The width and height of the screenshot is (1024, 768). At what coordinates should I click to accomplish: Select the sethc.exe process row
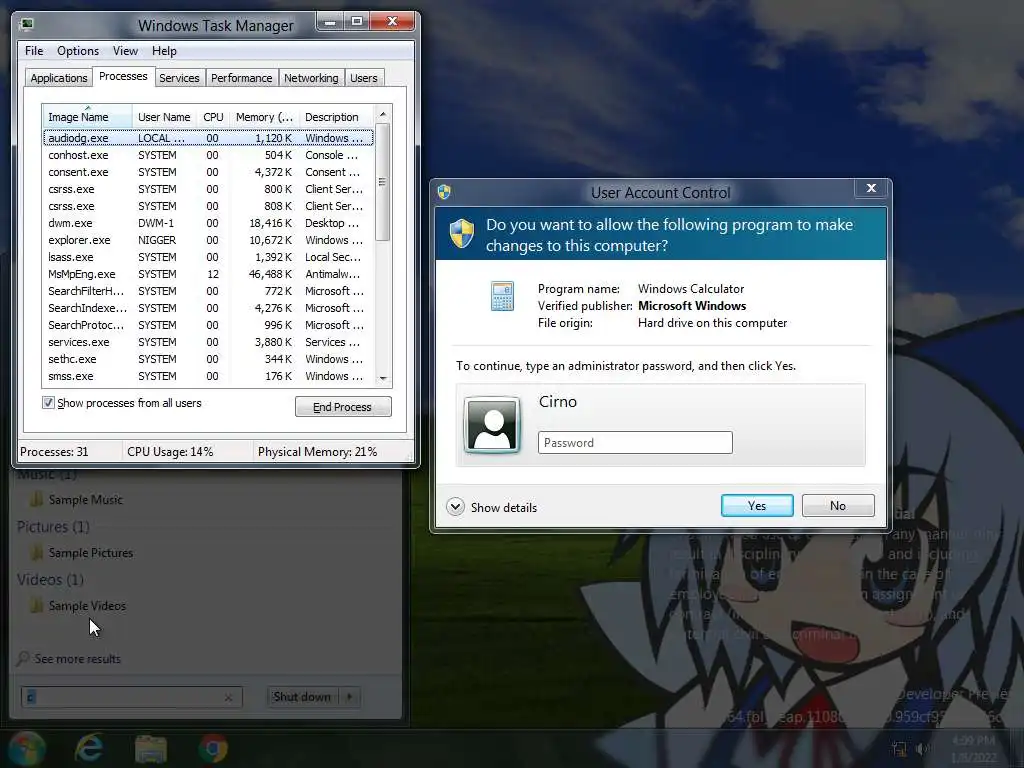(208, 359)
